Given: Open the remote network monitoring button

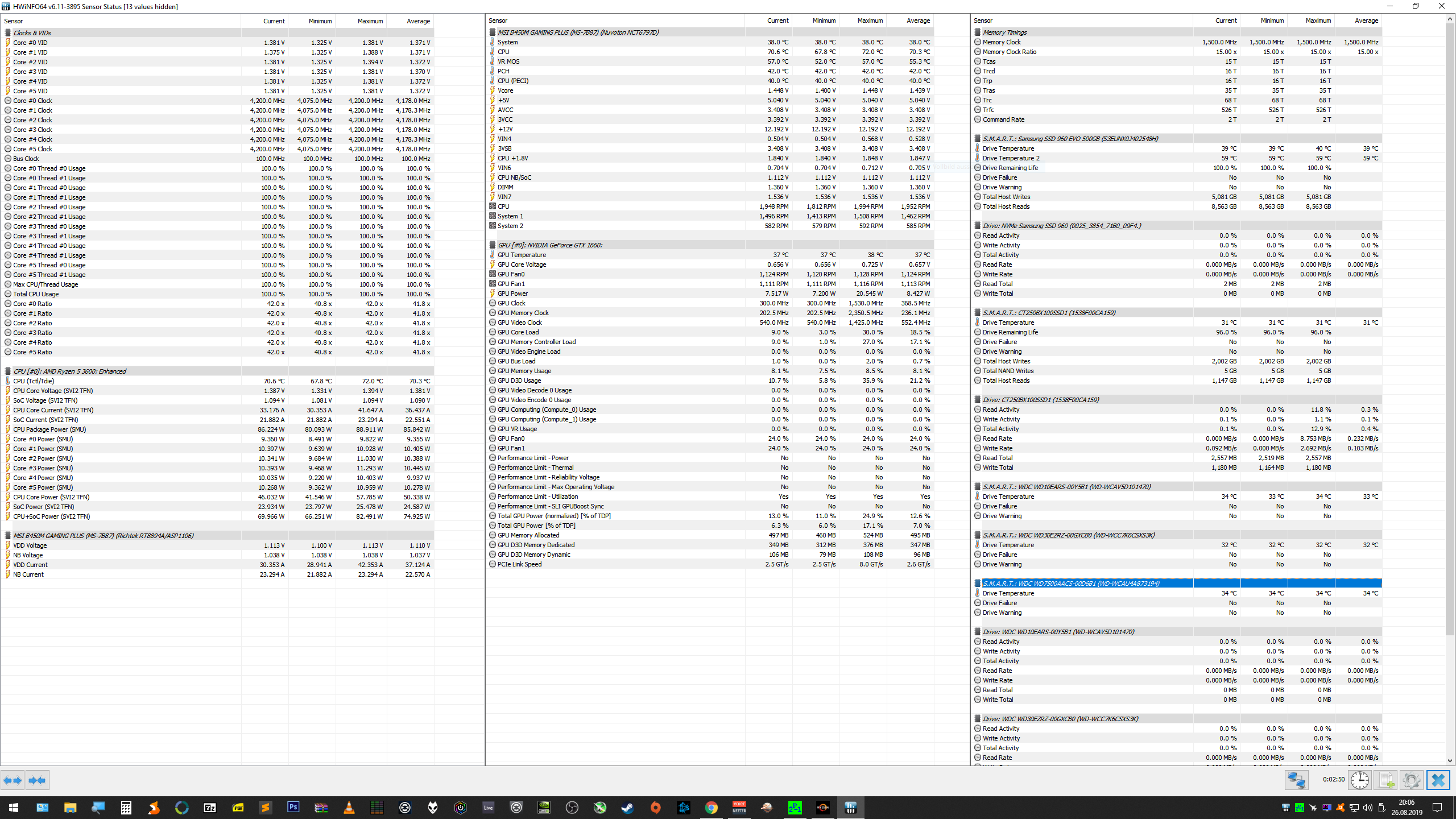Looking at the screenshot, I should pyautogui.click(x=1296, y=780).
